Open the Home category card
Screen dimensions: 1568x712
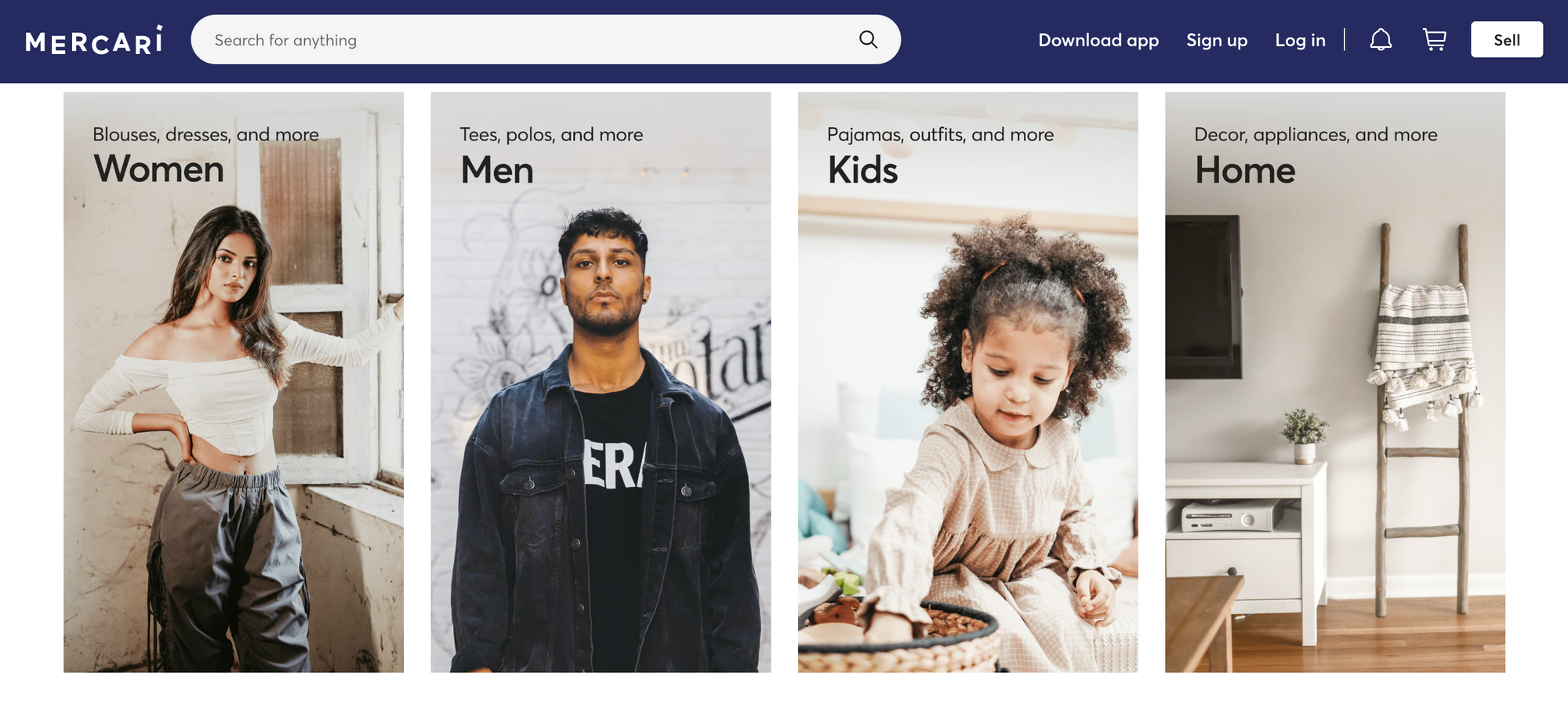coord(1334,382)
